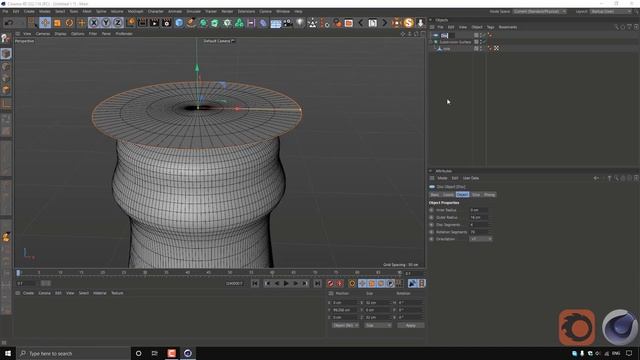Go to the end of the timeline
The height and width of the screenshot is (360, 640).
pyautogui.click(x=317, y=283)
